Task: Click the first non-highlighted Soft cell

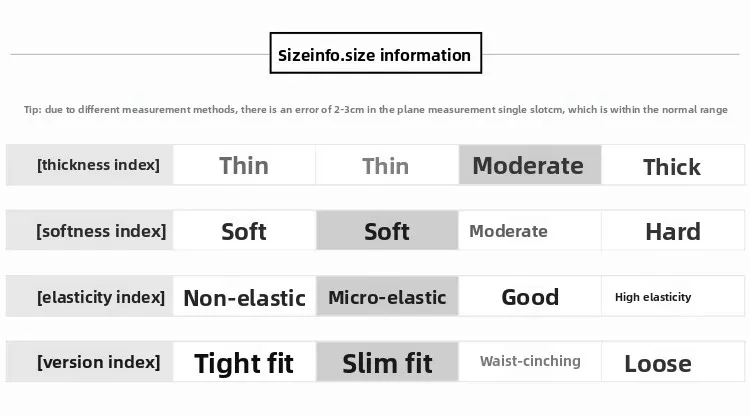Action: tap(244, 231)
